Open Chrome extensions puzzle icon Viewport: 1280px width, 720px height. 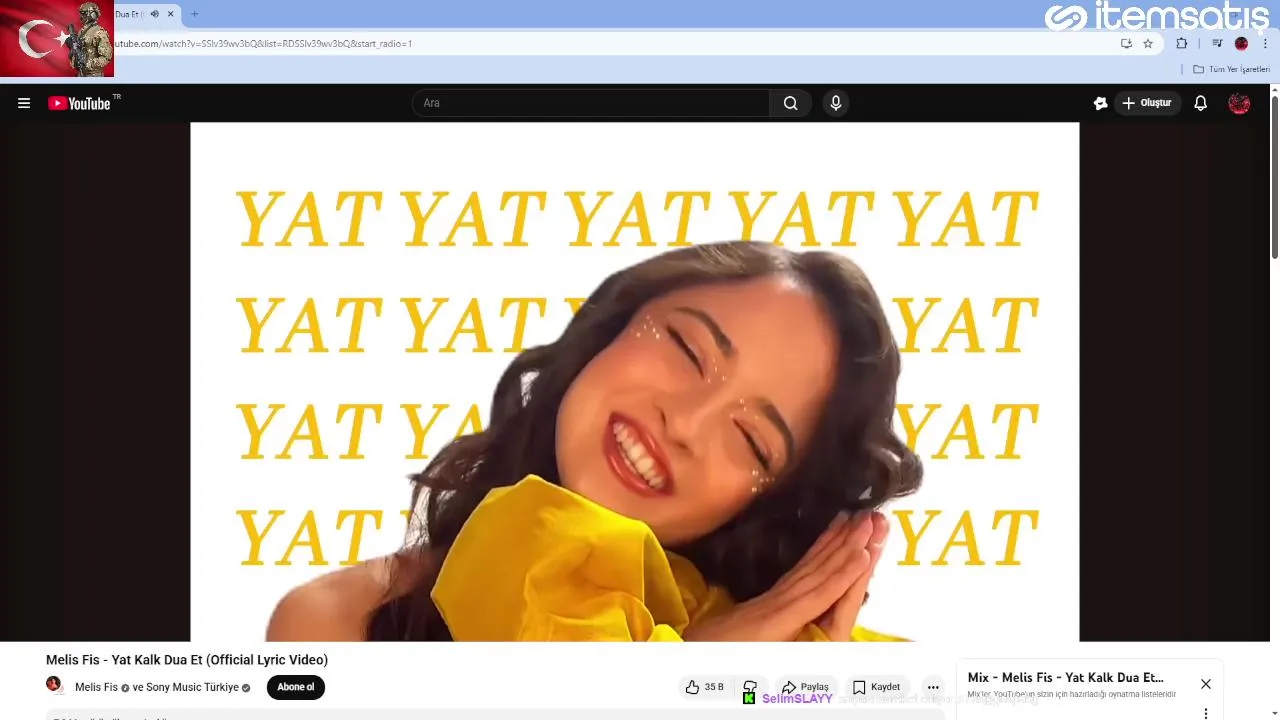[1182, 43]
